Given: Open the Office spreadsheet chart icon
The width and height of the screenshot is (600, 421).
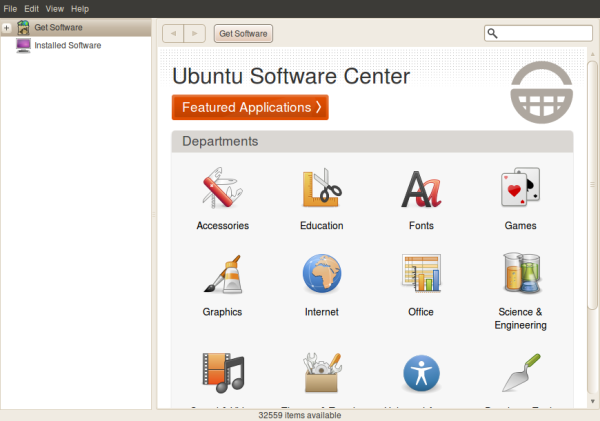Looking at the screenshot, I should click(x=421, y=273).
